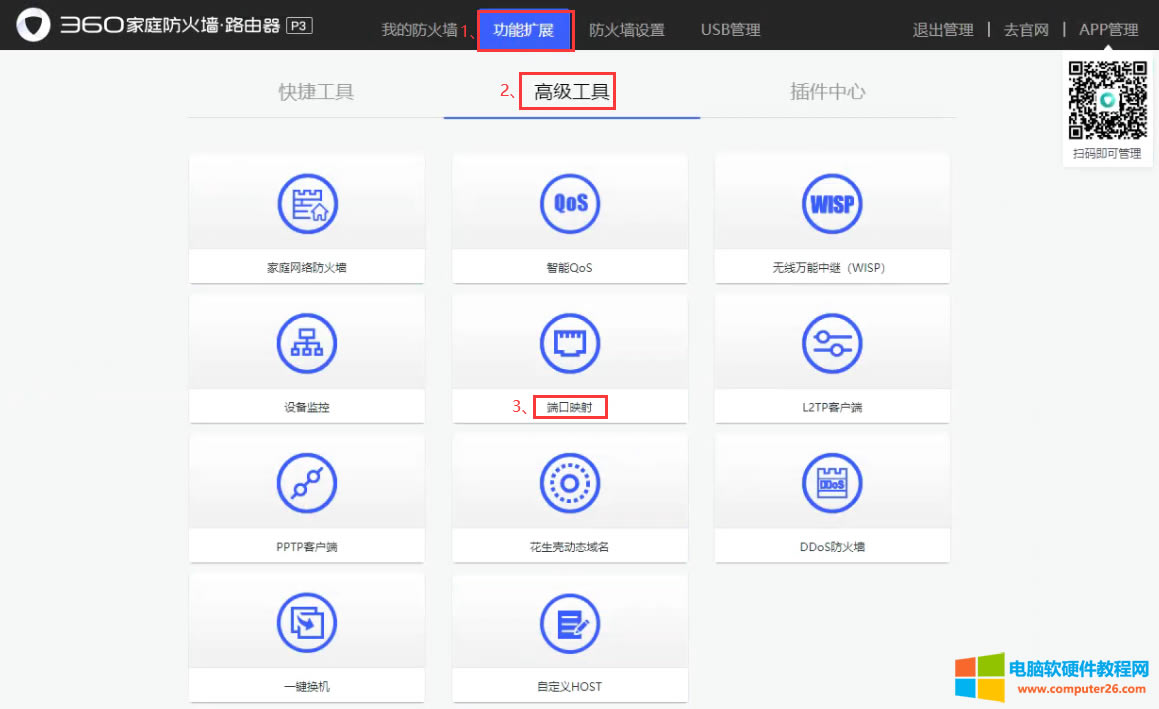Select the 一键换机 migration tool icon
Viewport: 1159px width, 709px height.
pyautogui.click(x=307, y=621)
